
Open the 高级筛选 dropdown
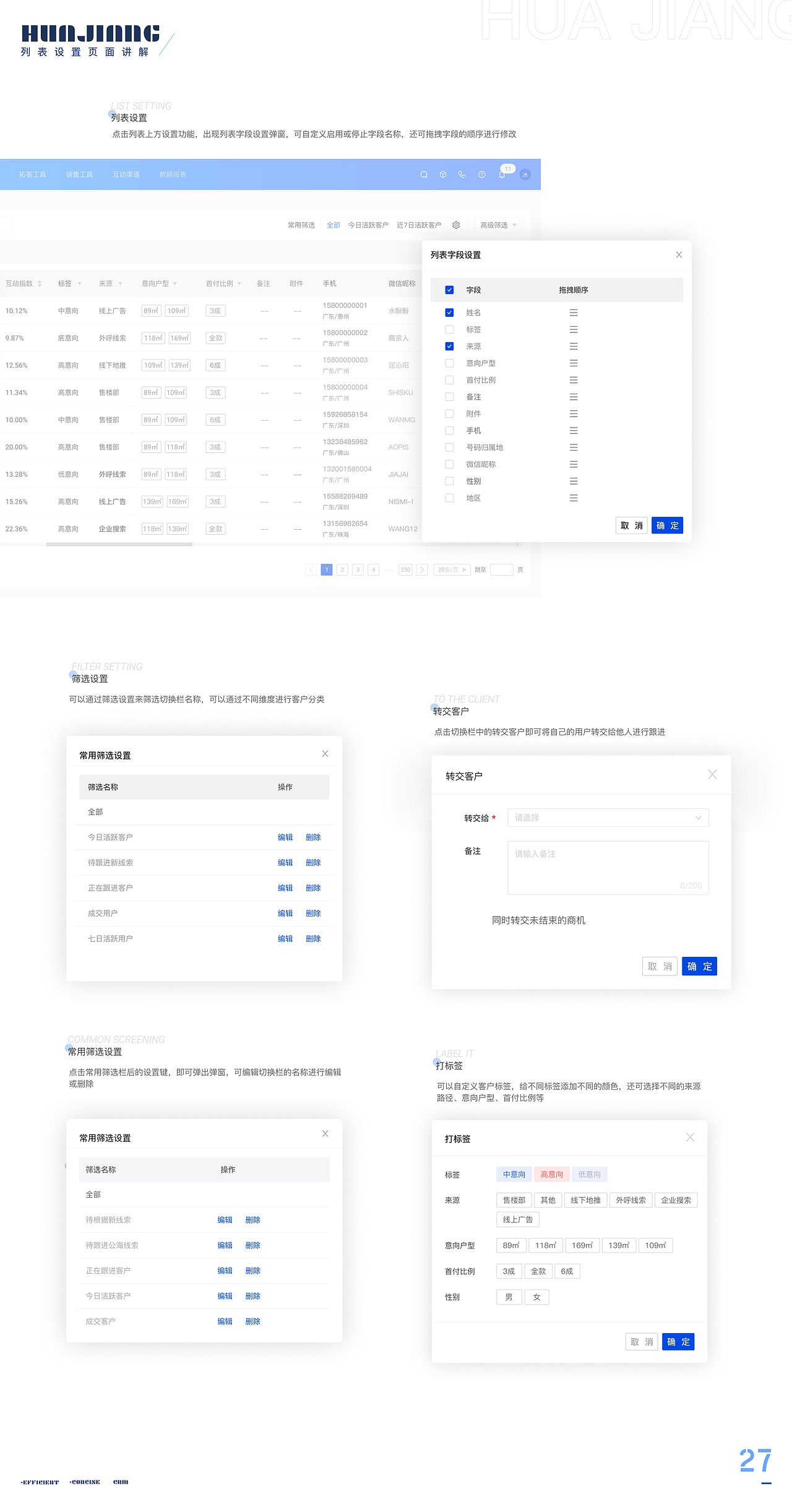(498, 225)
